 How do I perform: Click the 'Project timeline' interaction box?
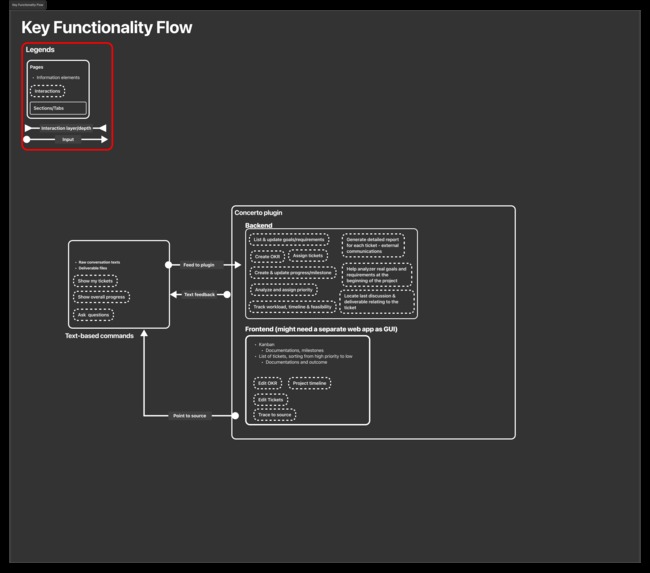309,383
